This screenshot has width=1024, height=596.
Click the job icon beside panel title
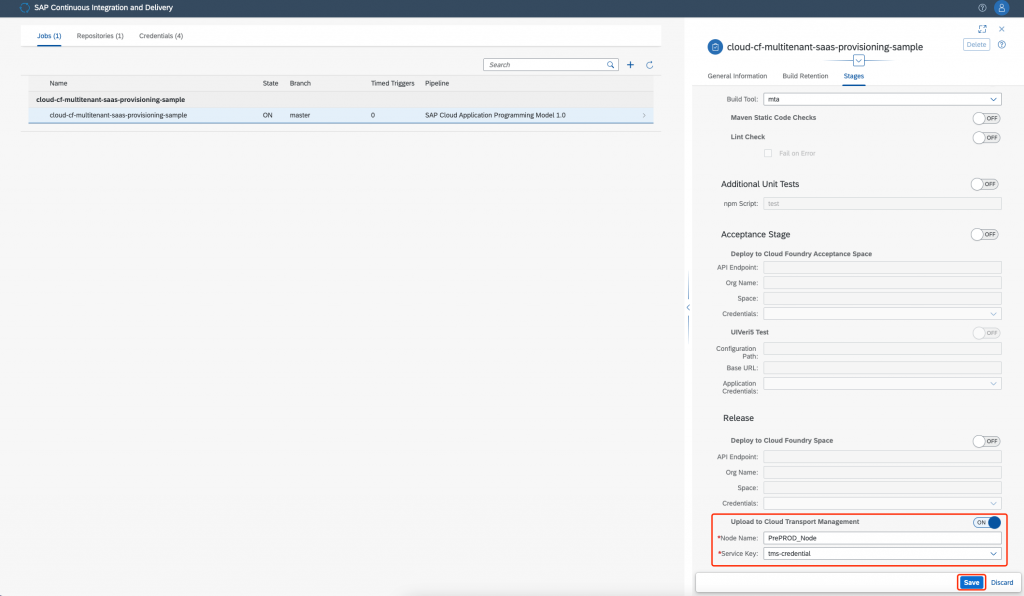tap(715, 47)
